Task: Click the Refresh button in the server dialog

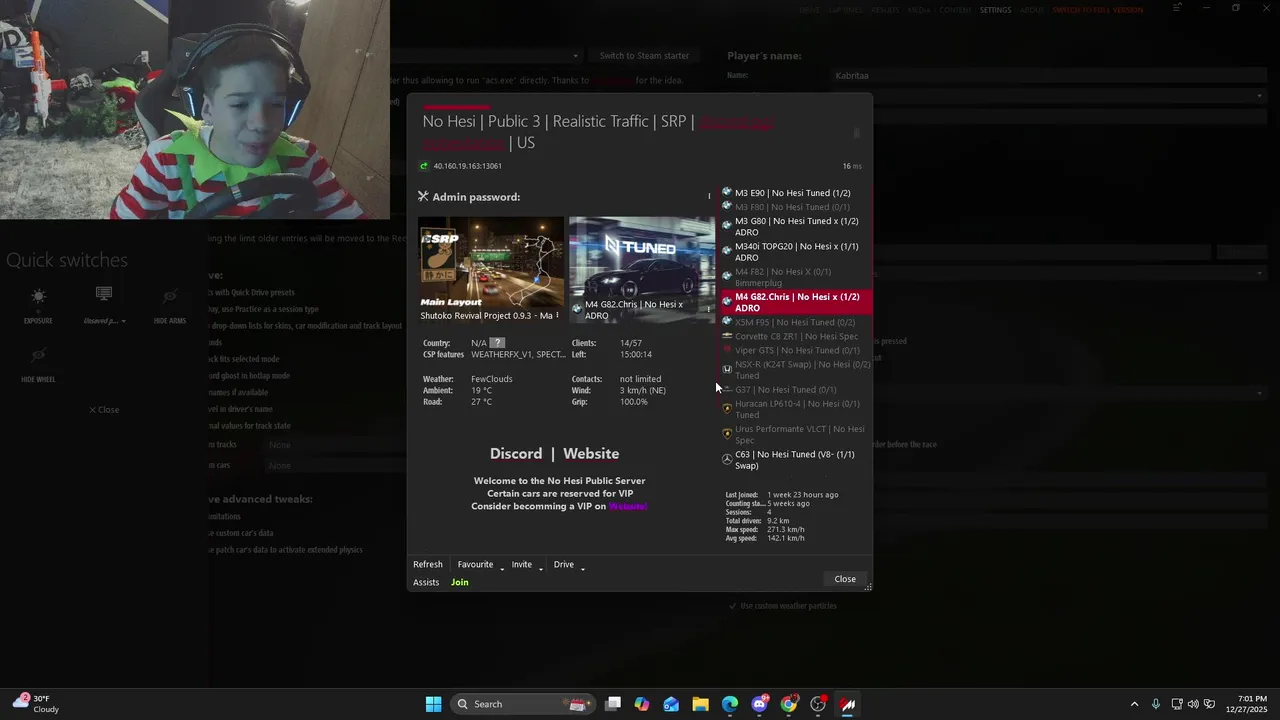Action: coord(428,564)
